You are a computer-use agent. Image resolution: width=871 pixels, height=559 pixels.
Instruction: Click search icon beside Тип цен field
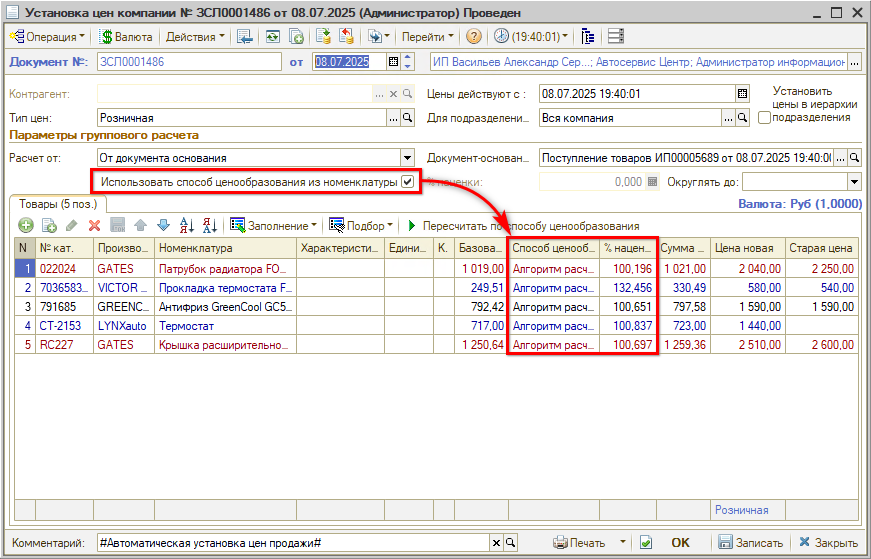point(407,118)
